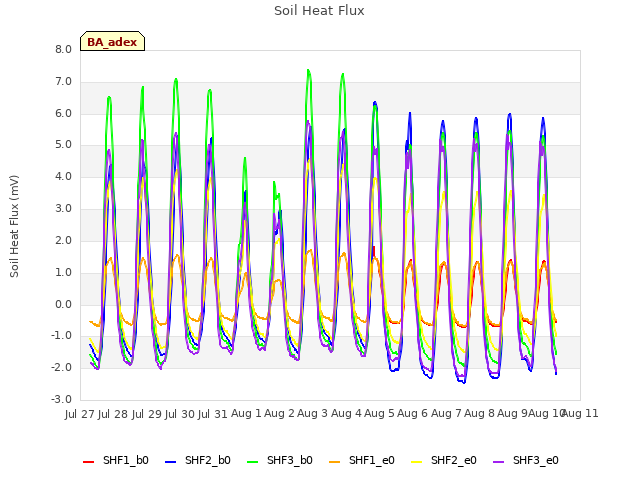Click the Jul 31 x-axis date label
640x480 pixels.
point(213,414)
